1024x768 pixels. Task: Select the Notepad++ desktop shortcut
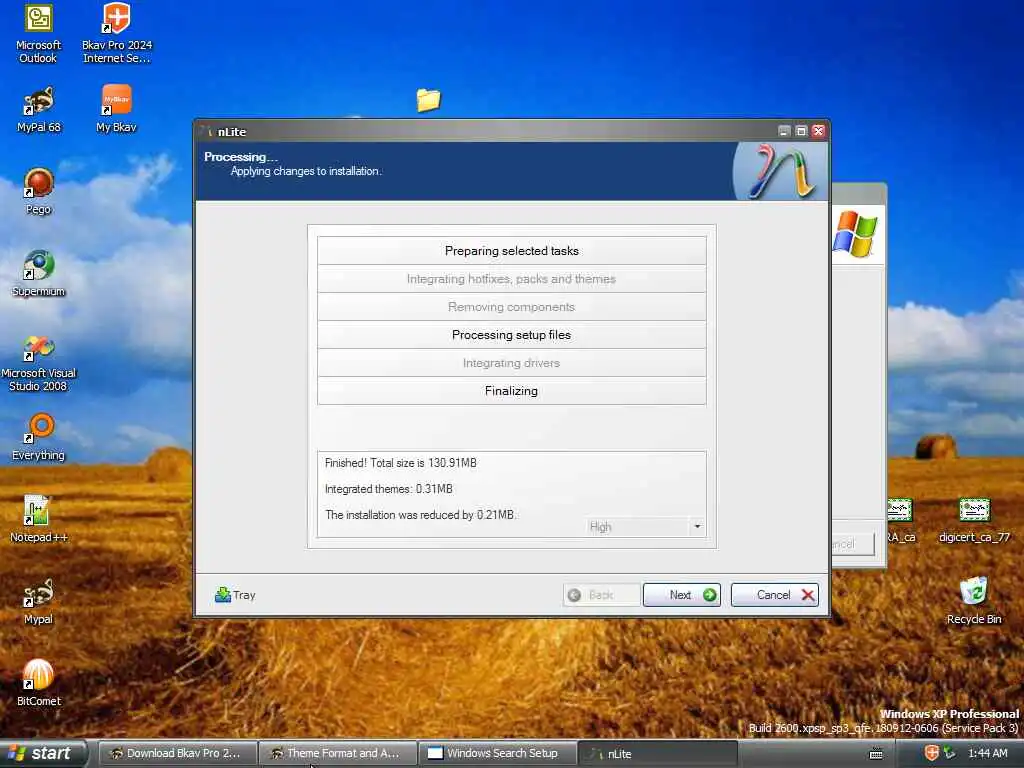coord(39,519)
